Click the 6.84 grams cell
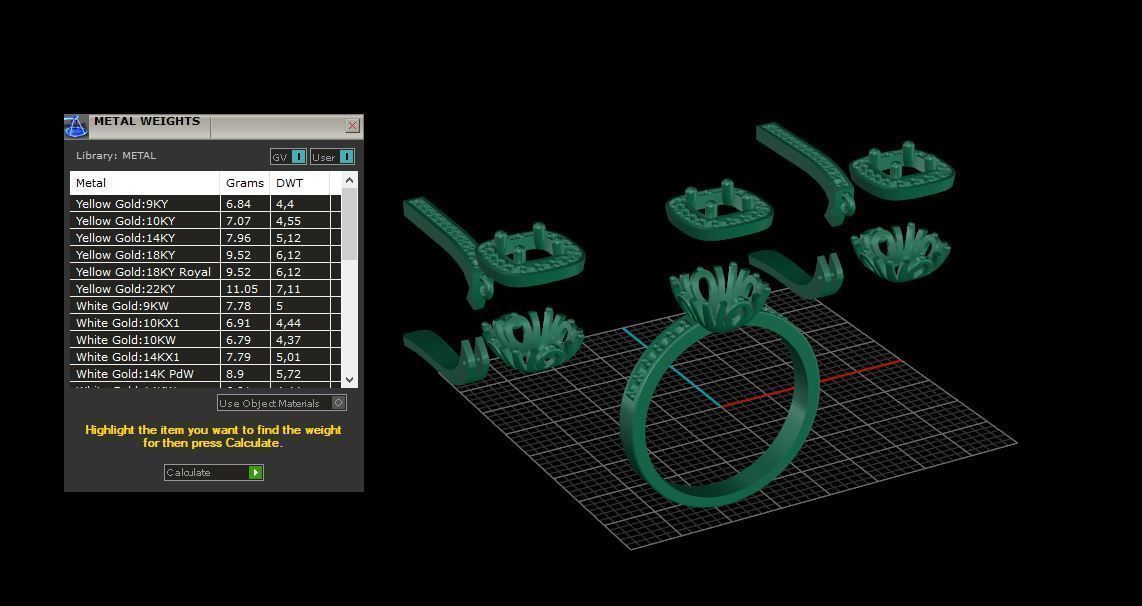Screen dimensions: 1142x606 [245, 204]
